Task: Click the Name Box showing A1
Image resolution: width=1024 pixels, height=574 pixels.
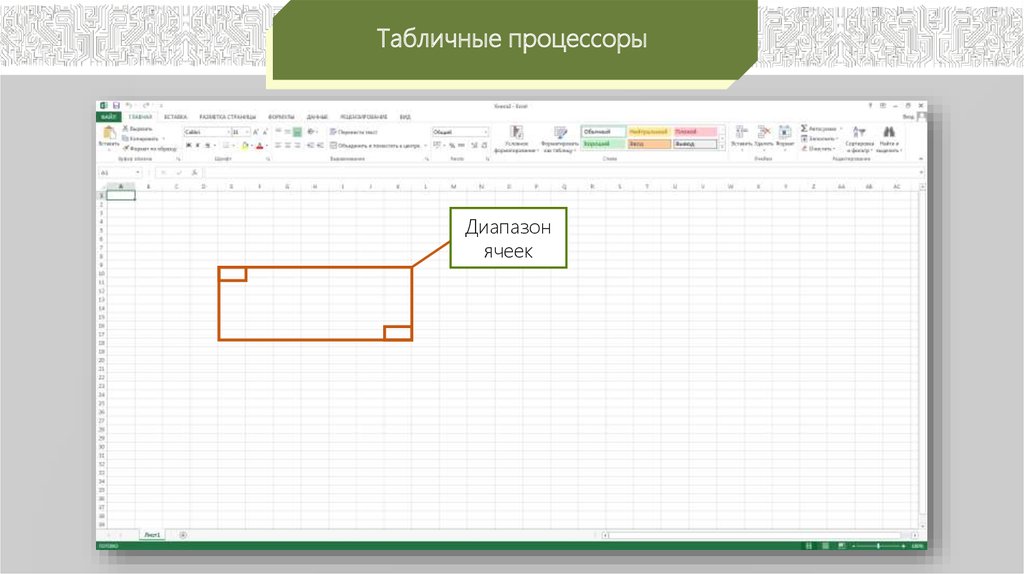Action: [120, 172]
